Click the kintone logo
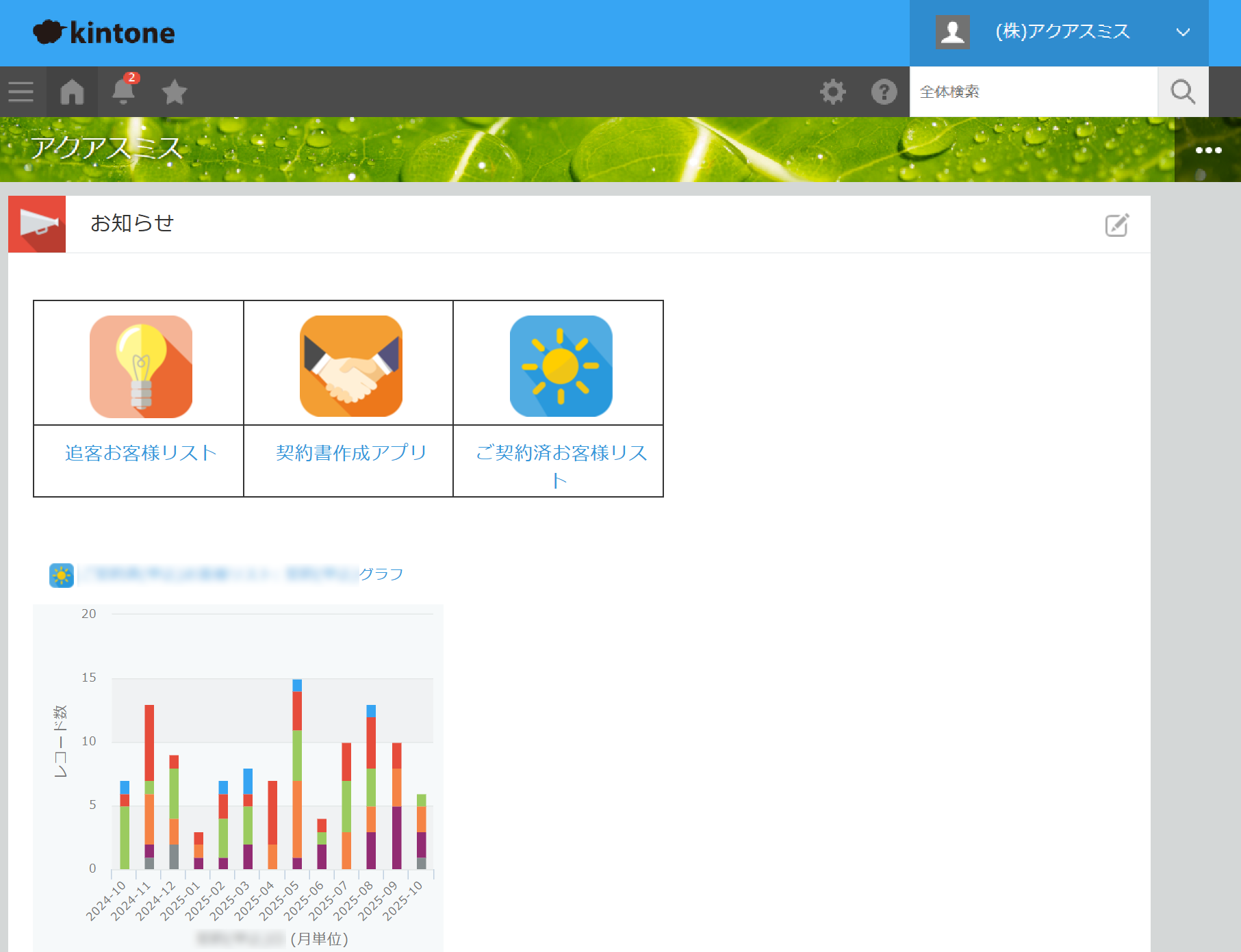Image resolution: width=1241 pixels, height=952 pixels. (104, 32)
